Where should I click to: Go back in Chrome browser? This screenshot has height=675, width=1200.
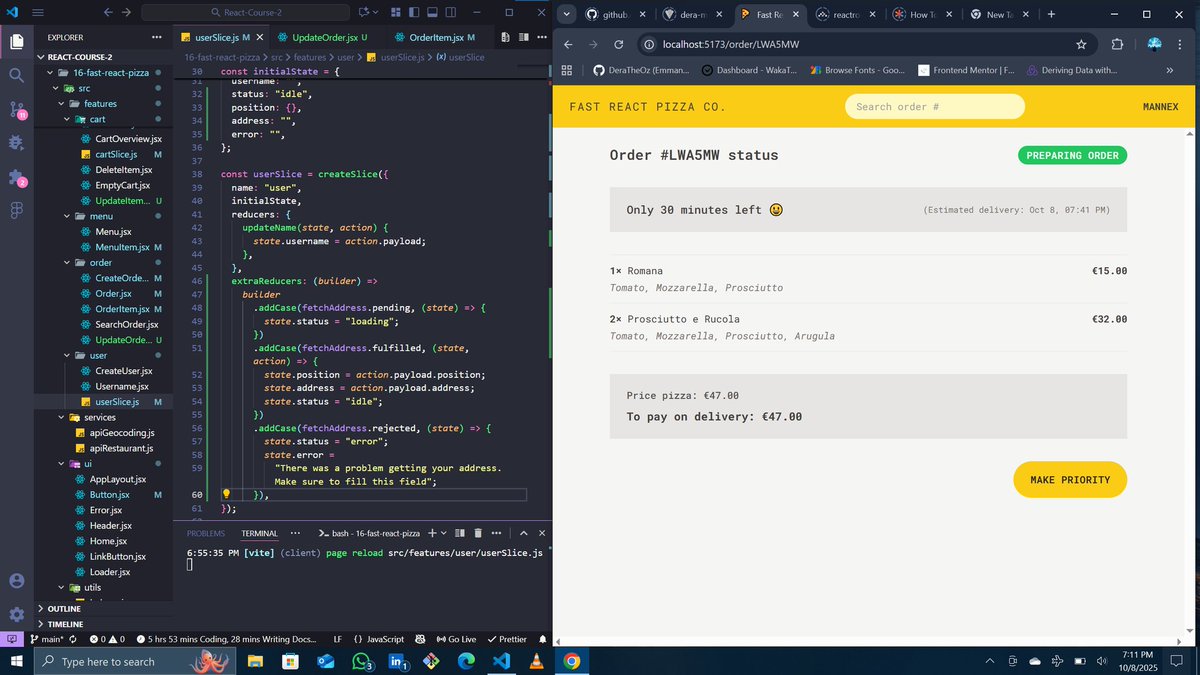tap(567, 44)
